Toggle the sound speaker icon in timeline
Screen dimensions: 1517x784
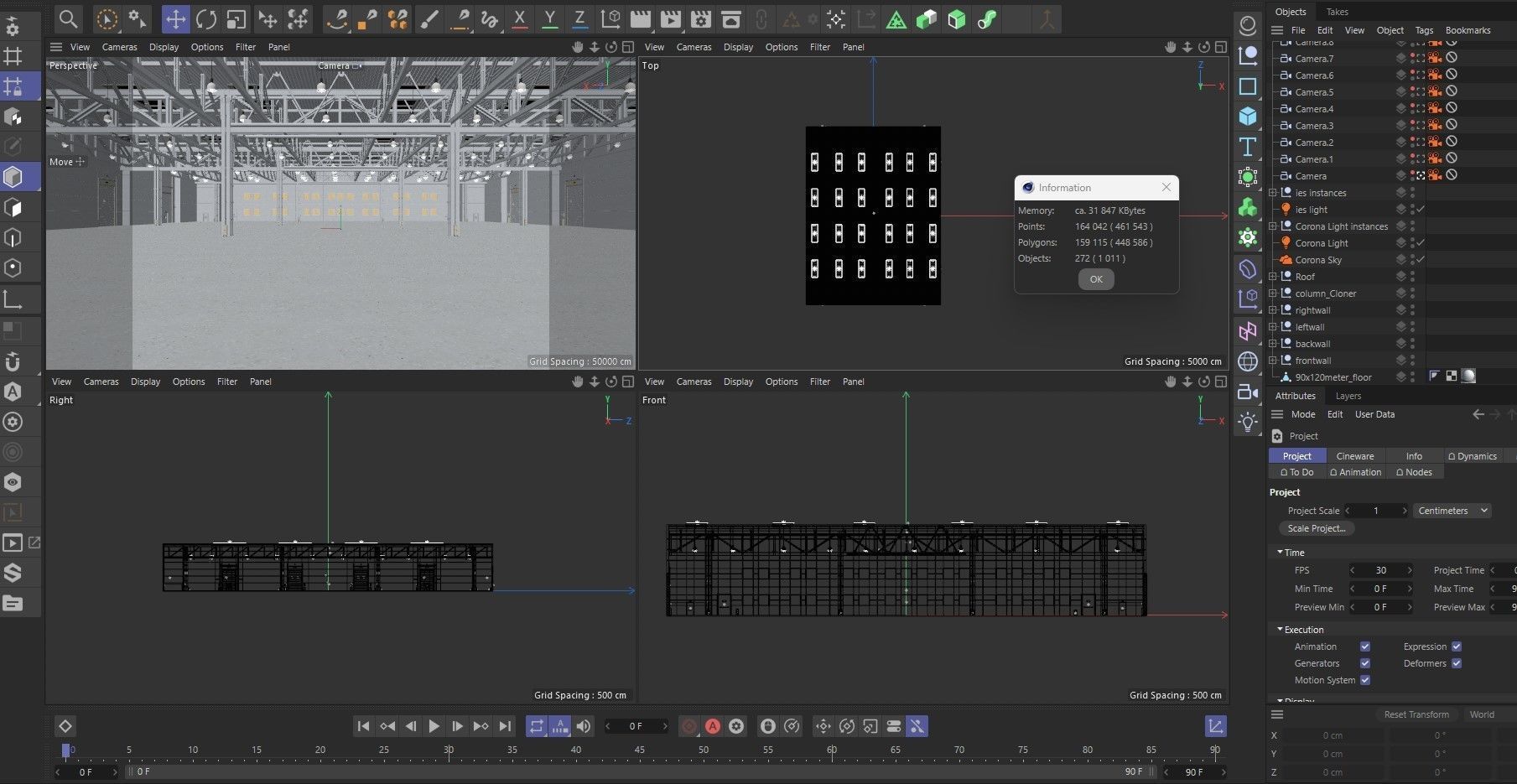(x=584, y=726)
